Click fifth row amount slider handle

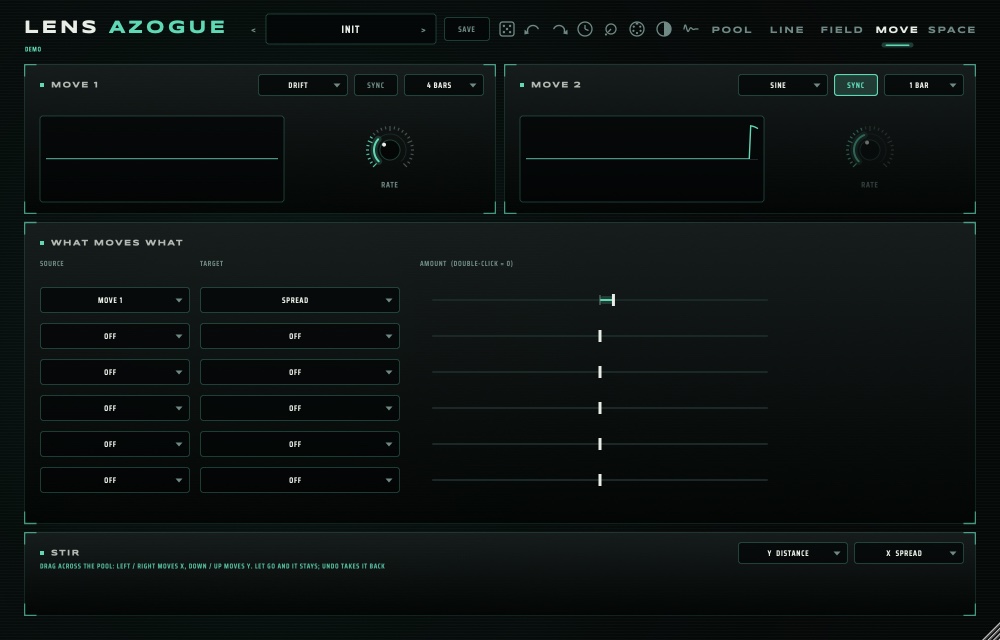click(599, 444)
